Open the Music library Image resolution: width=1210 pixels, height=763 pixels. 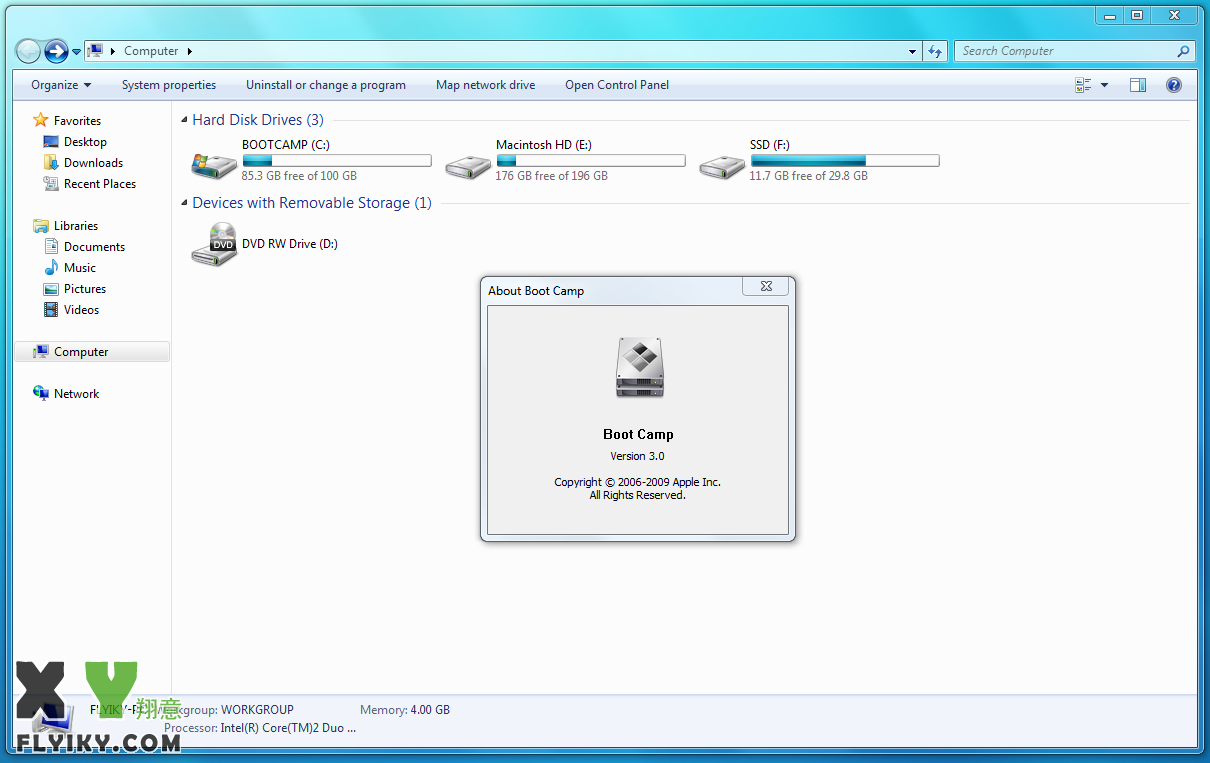(x=80, y=268)
